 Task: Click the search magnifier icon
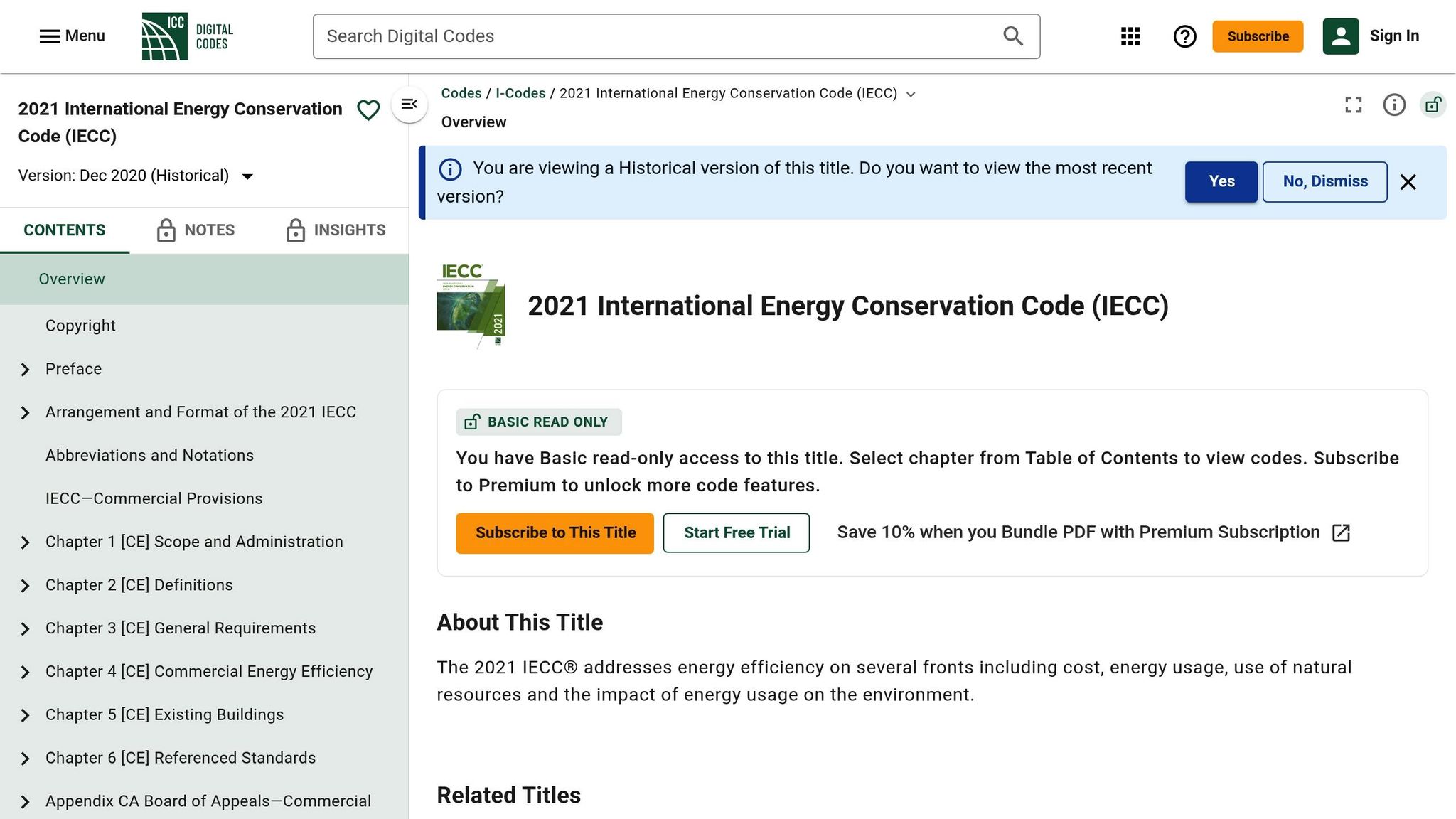1013,36
